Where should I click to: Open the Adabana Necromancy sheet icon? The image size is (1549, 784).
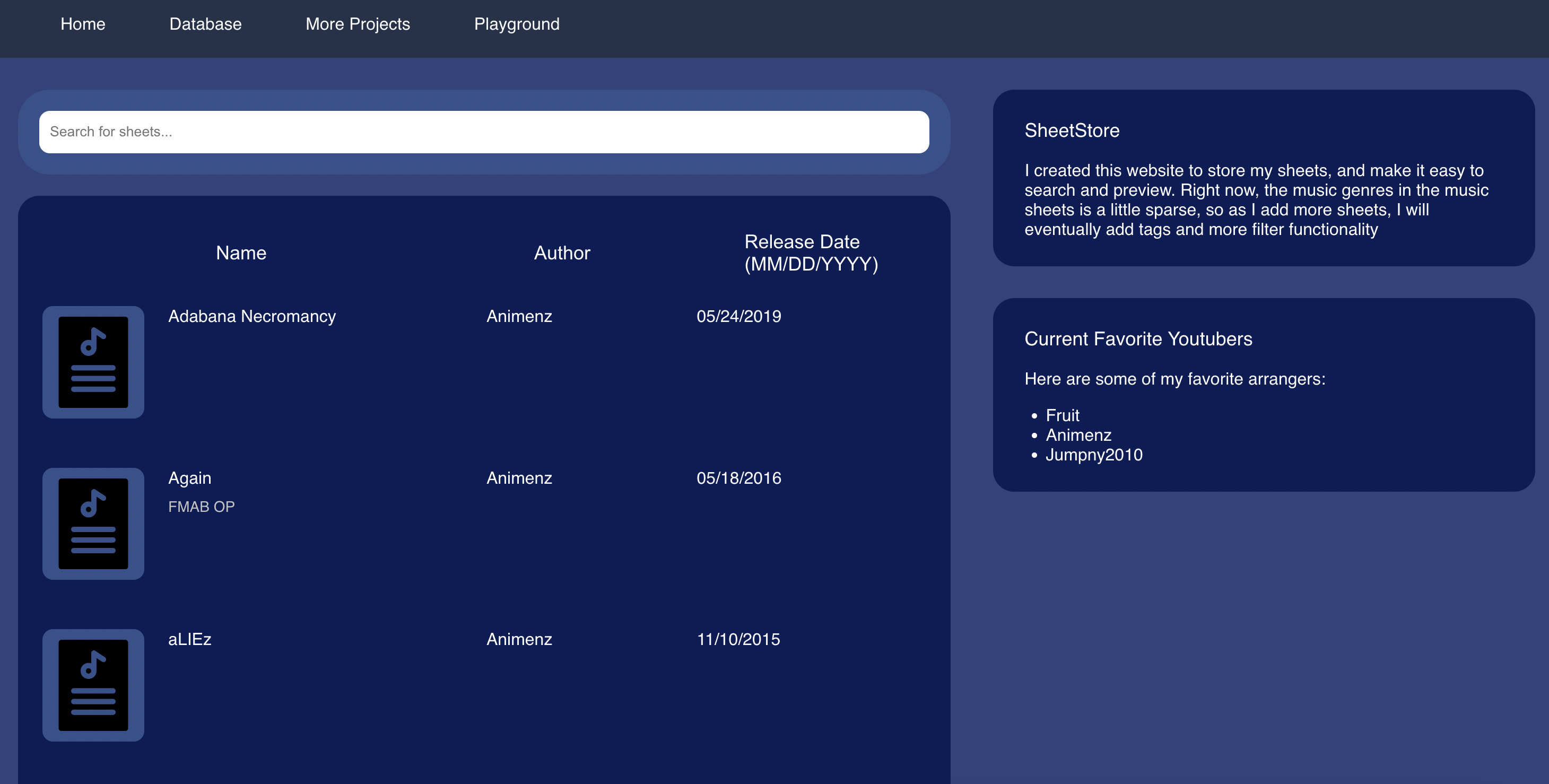(93, 362)
